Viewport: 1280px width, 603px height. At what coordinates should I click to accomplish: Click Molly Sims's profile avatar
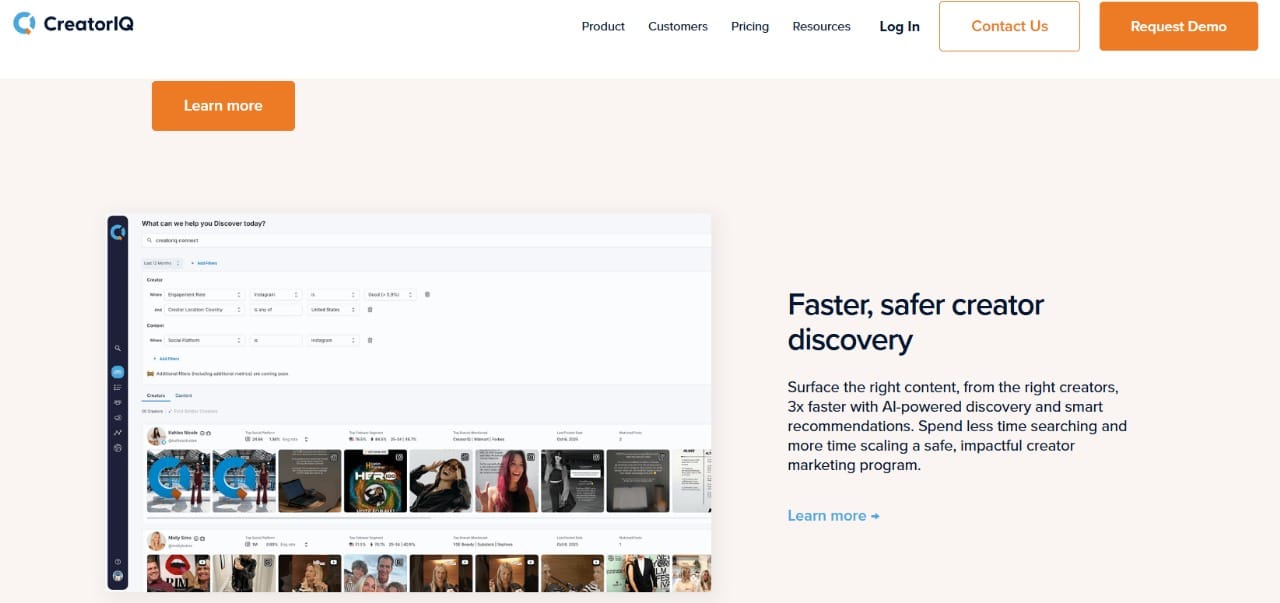pyautogui.click(x=156, y=541)
